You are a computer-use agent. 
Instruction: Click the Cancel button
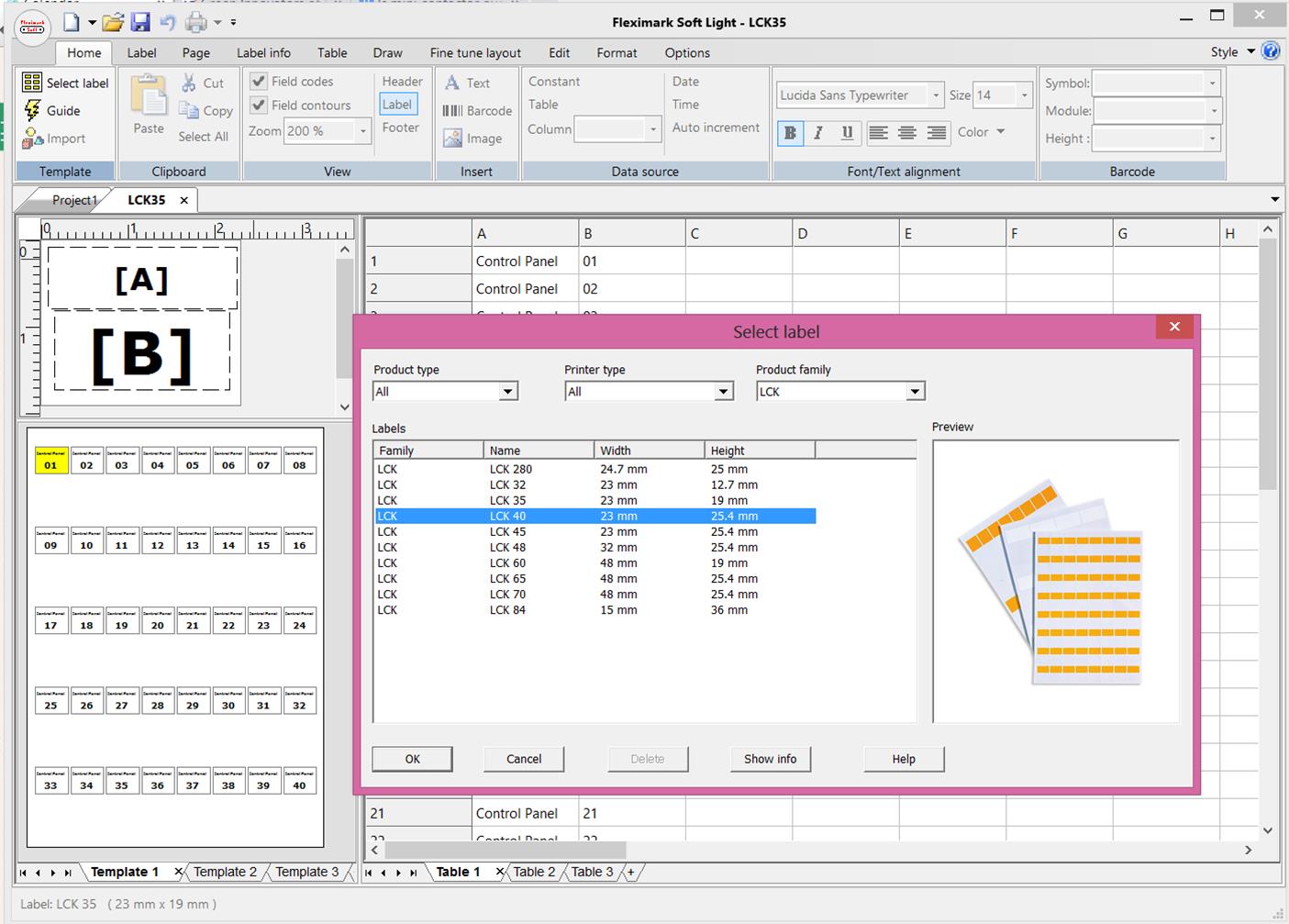pos(524,759)
